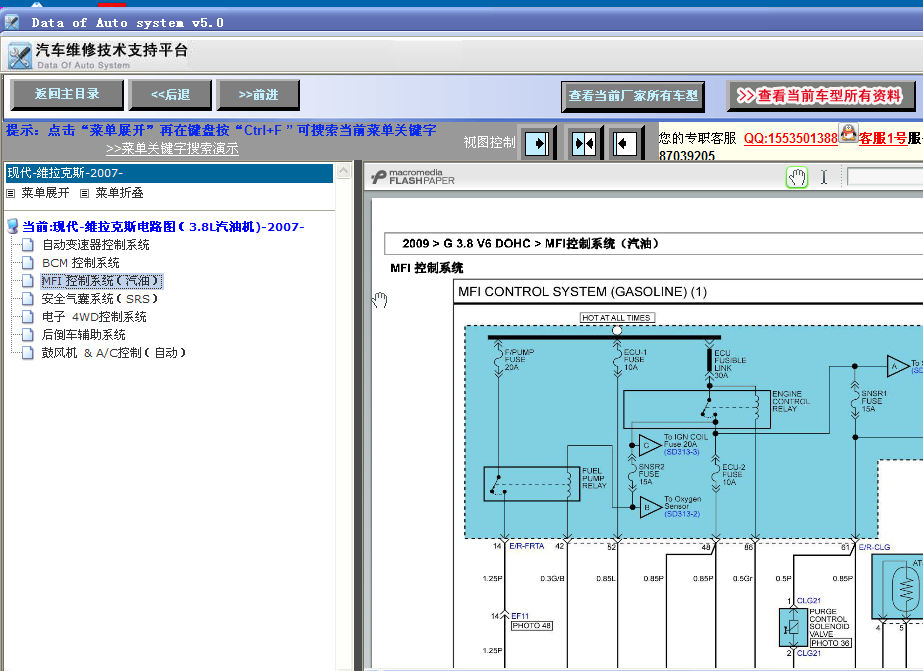Viewport: 923px width, 671px height.
Task: Open BCM 控制系统 tree item
Action: [81, 263]
